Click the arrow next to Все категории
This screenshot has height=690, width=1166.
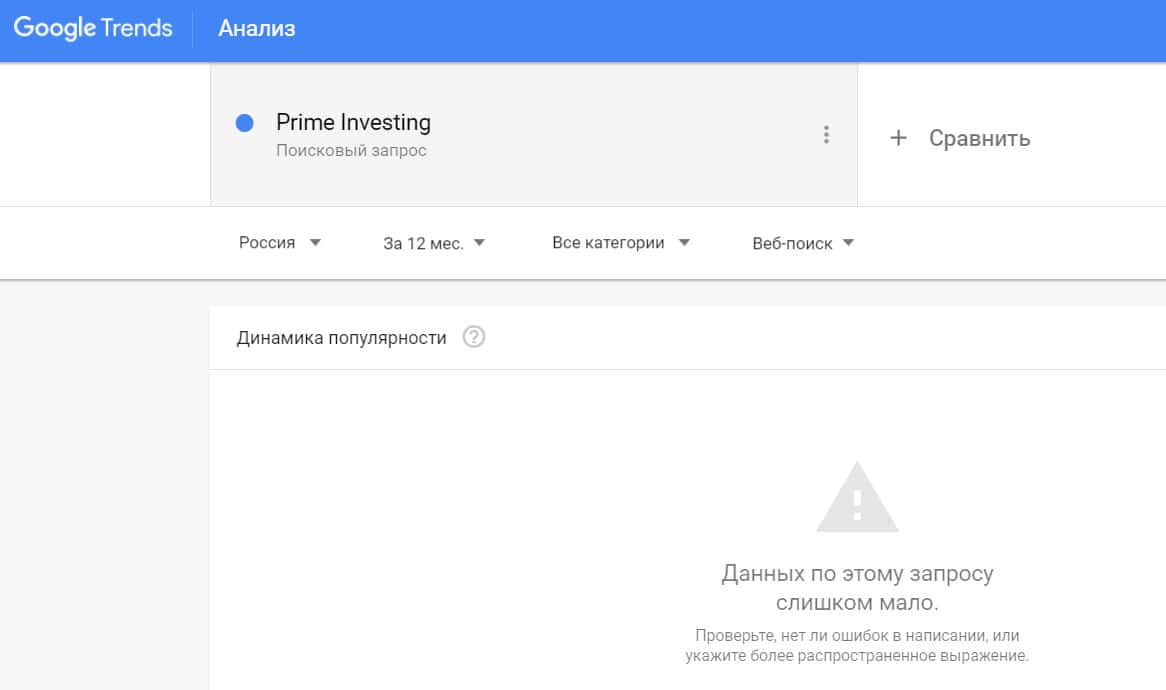point(684,243)
